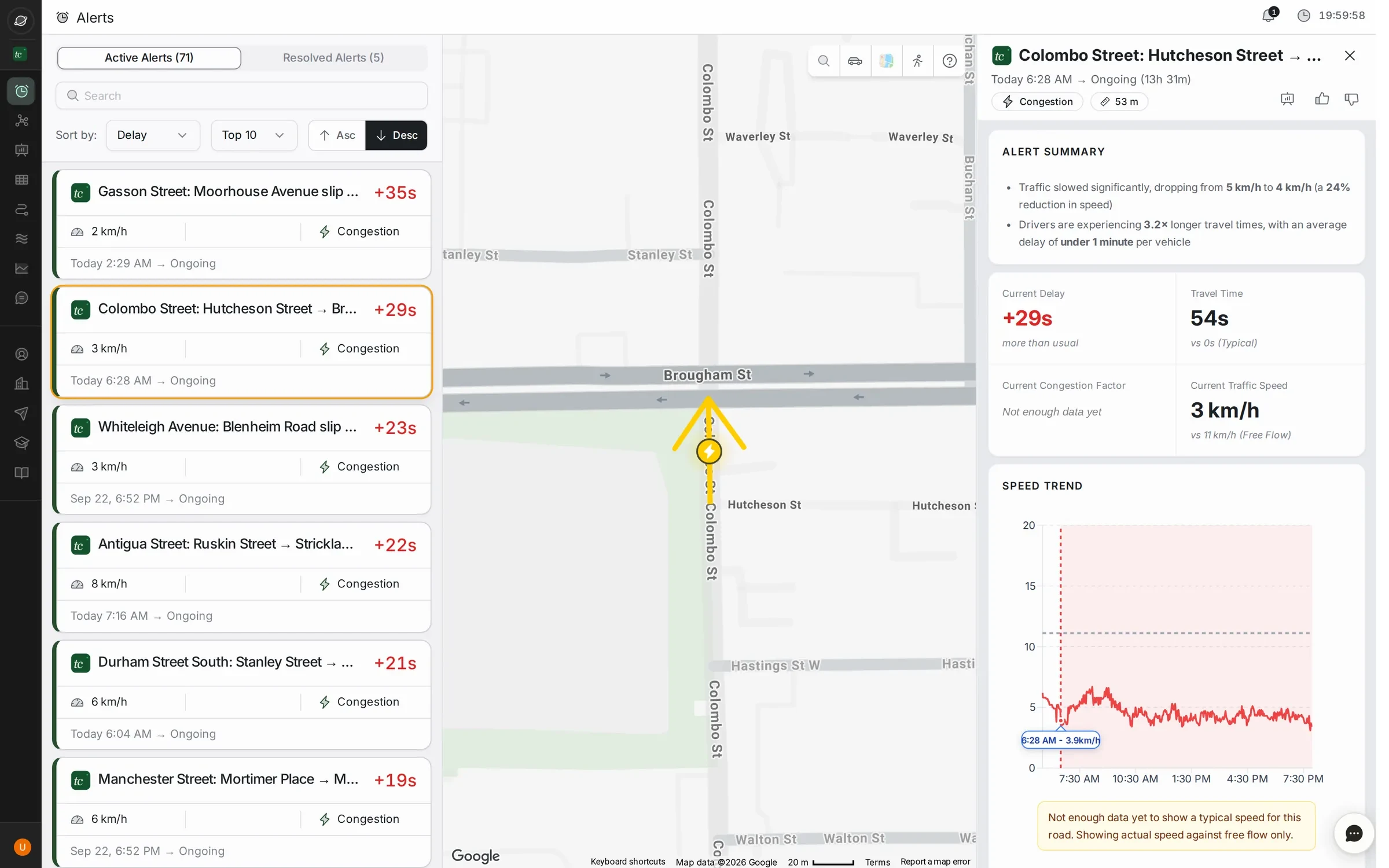This screenshot has width=1389, height=868.
Task: Open the notifications bell with badge
Action: click(x=1269, y=15)
